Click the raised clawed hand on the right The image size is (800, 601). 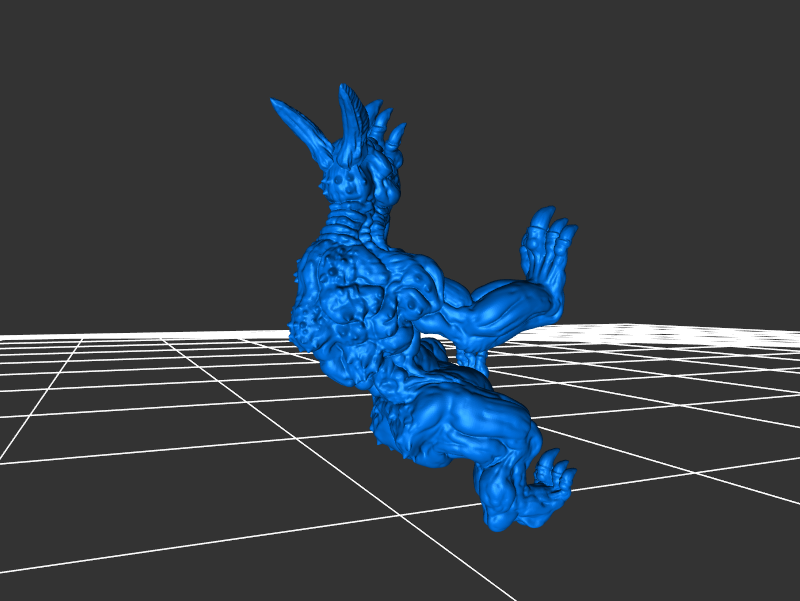pos(545,255)
